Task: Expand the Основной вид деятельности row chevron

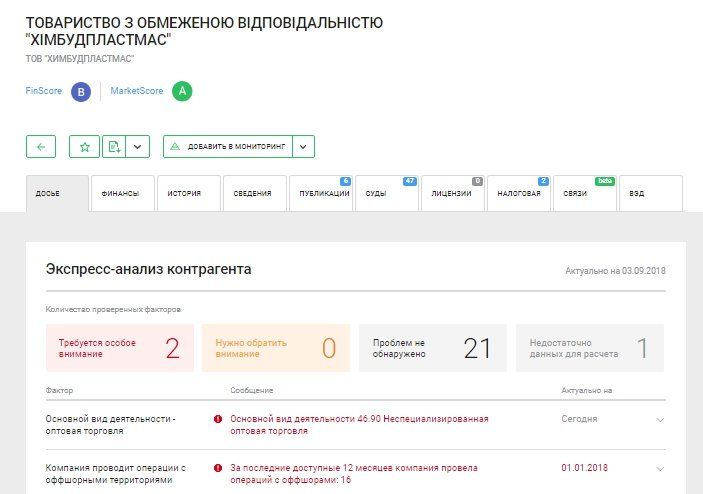Action: click(660, 420)
